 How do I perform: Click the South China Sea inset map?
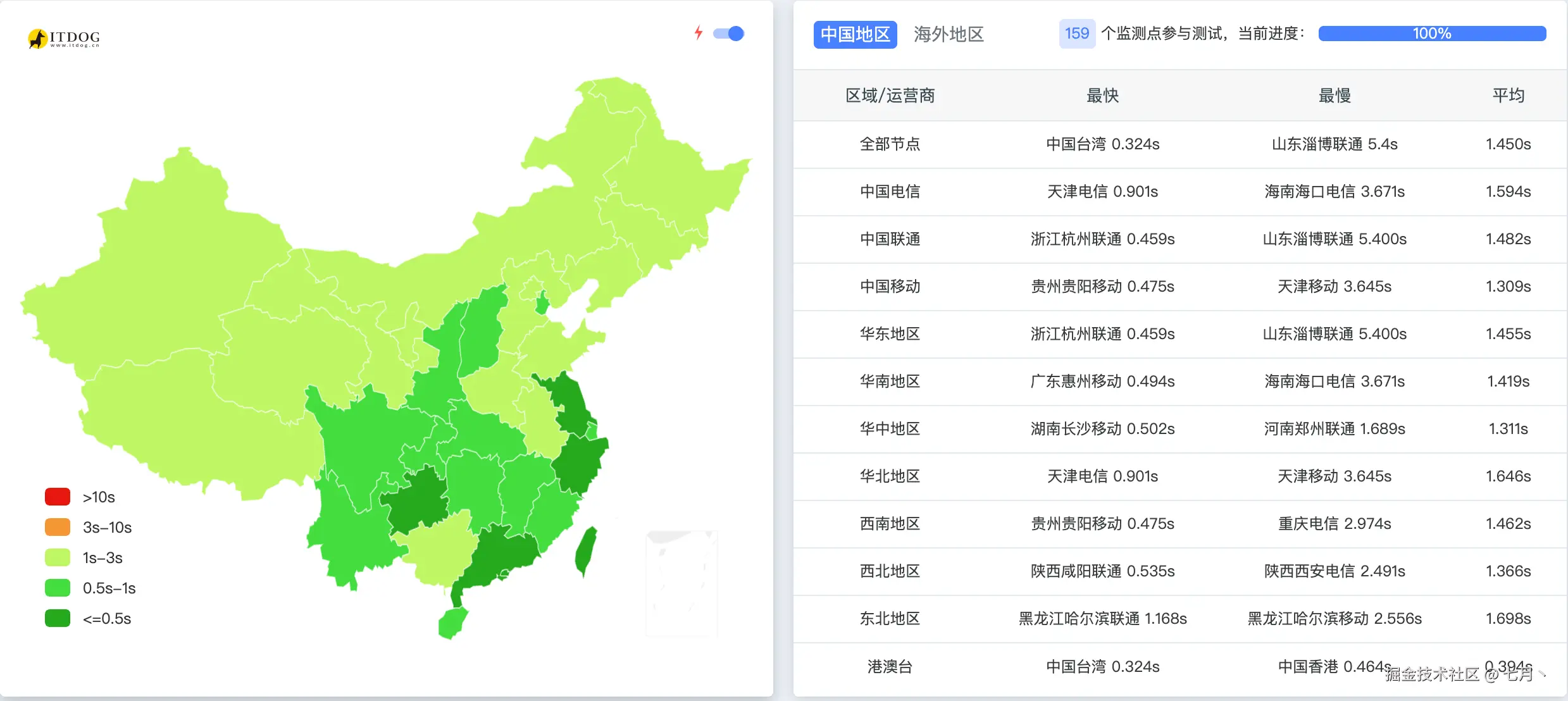pos(681,582)
